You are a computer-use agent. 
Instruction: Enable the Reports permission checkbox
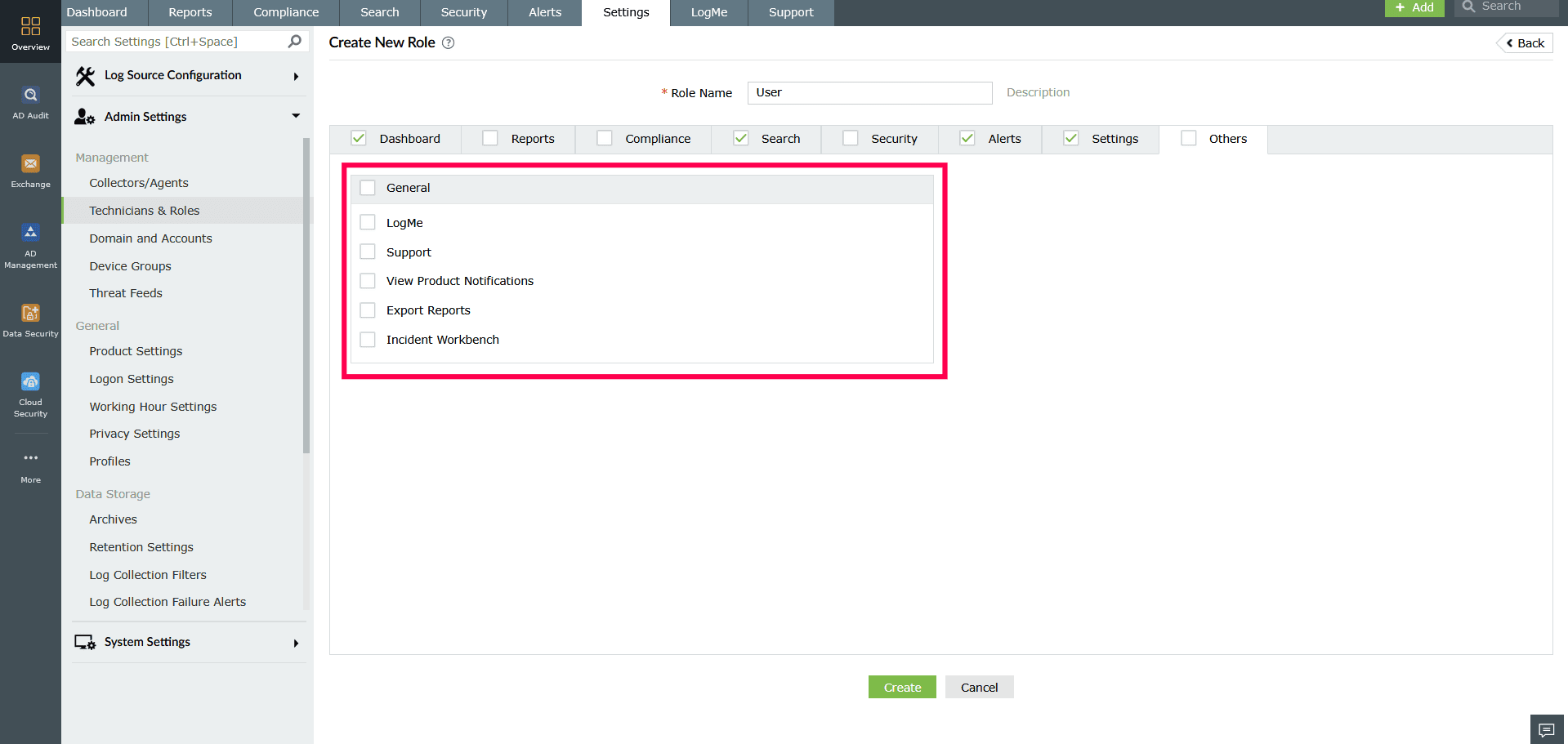(x=489, y=138)
